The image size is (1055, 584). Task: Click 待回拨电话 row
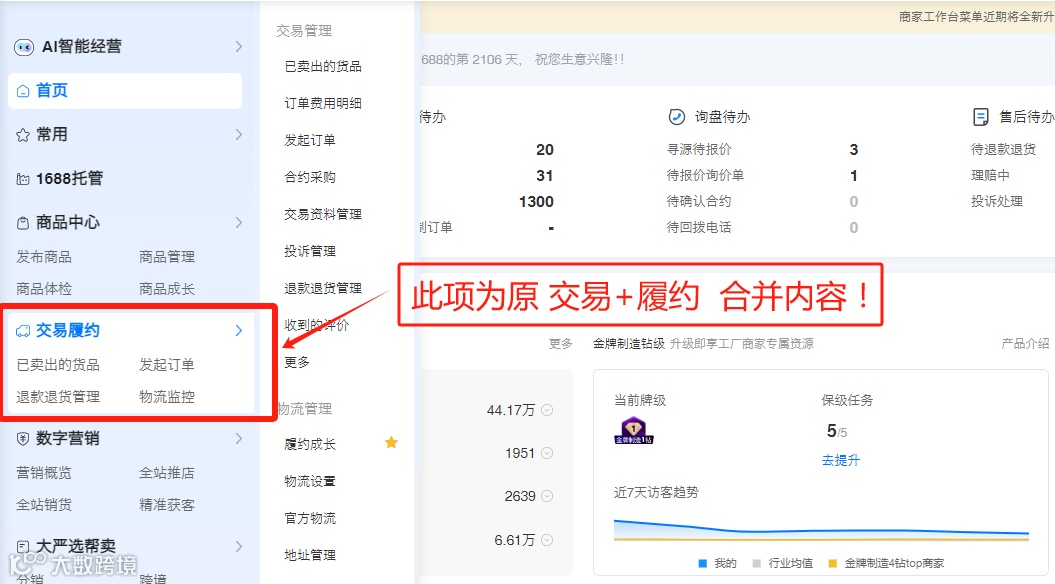click(762, 227)
